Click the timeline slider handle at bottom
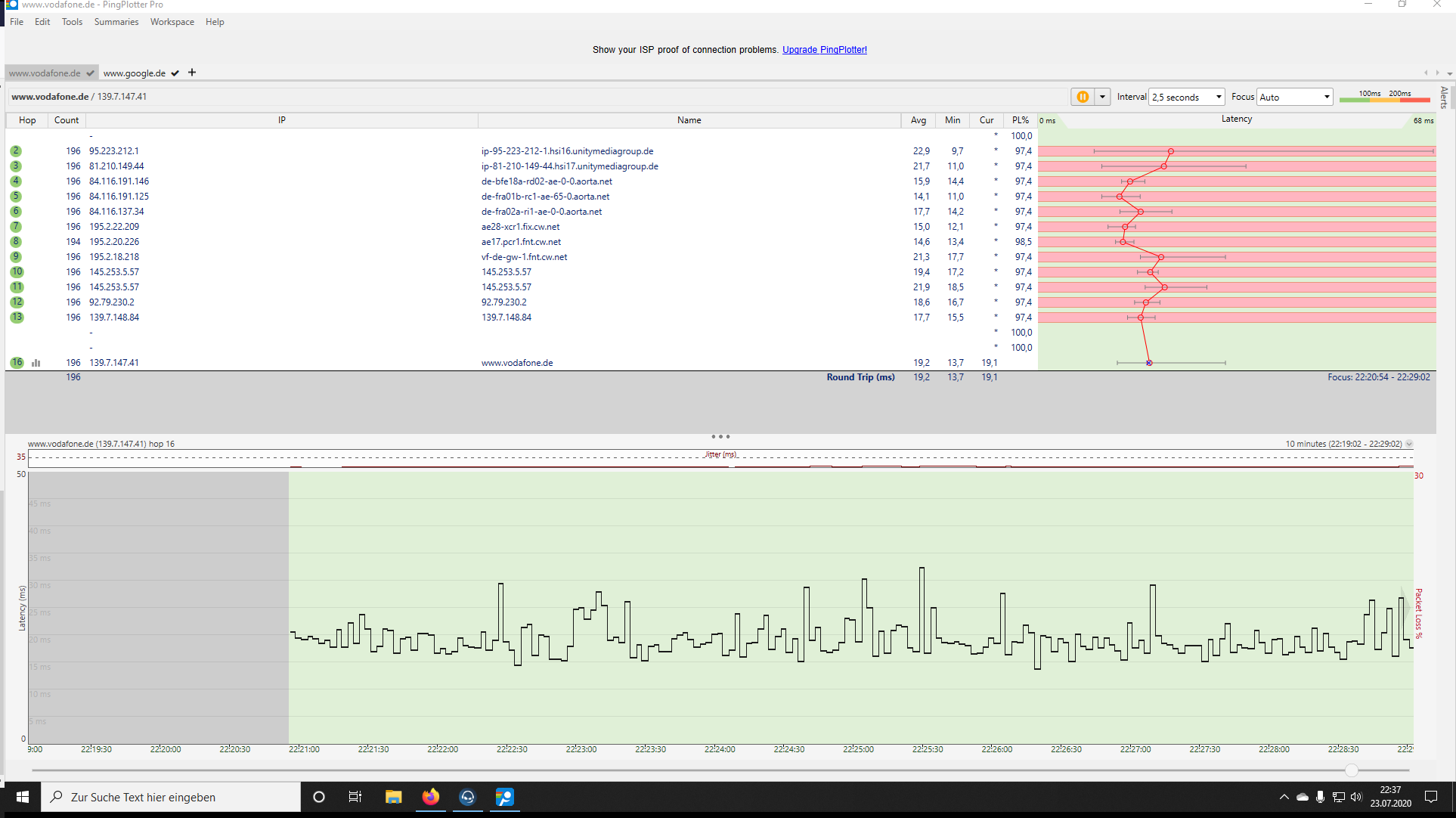 click(1352, 770)
